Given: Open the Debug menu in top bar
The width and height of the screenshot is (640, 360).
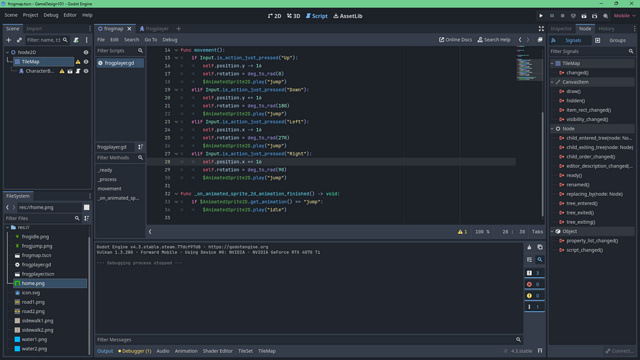Looking at the screenshot, I should point(51,15).
